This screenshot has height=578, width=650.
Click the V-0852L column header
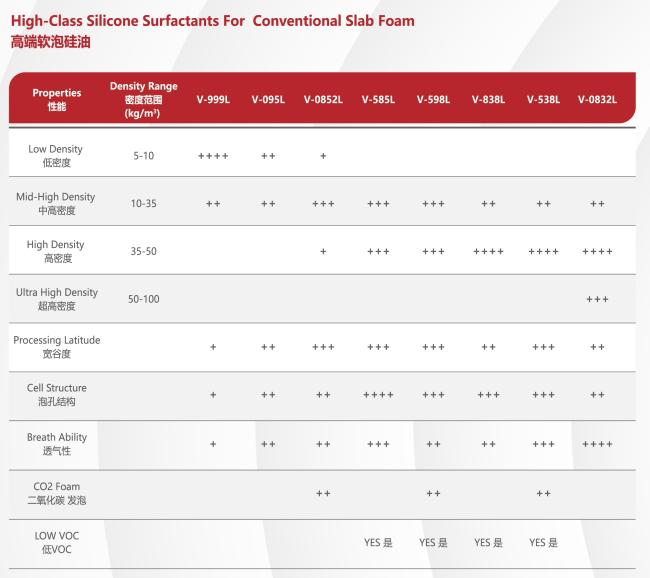point(323,100)
